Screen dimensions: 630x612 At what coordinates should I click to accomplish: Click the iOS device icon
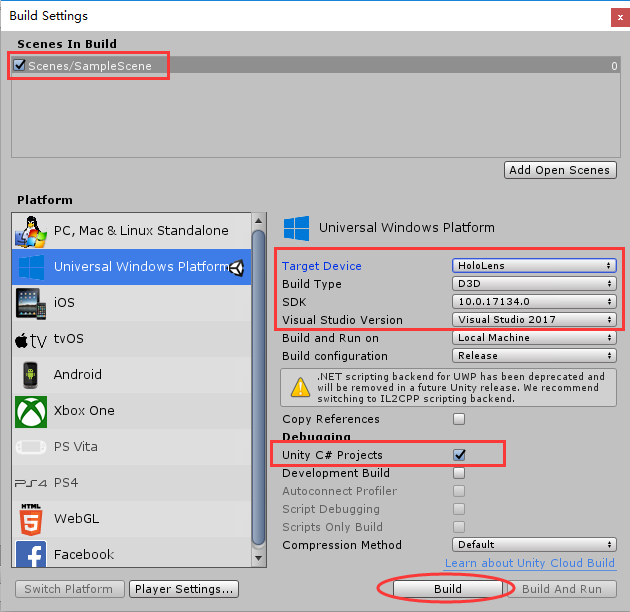(x=31, y=303)
